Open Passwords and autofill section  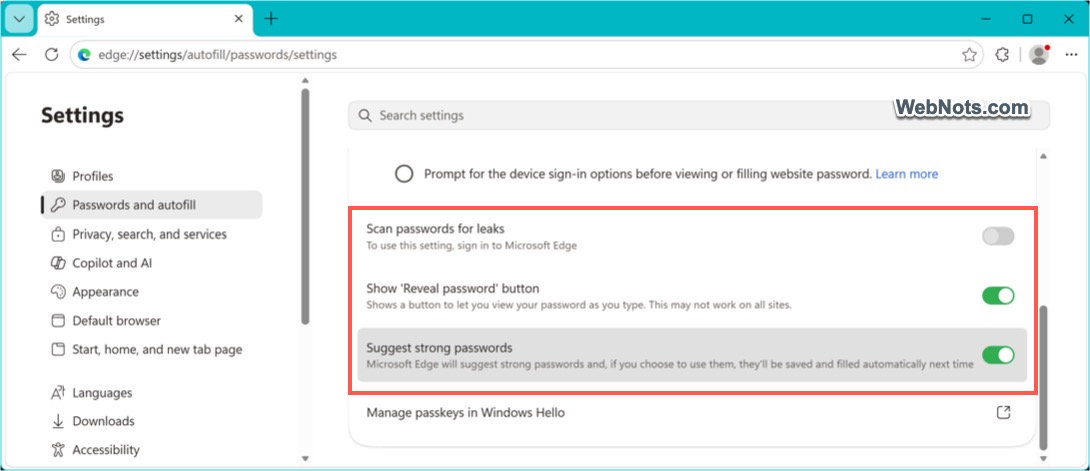click(x=152, y=205)
